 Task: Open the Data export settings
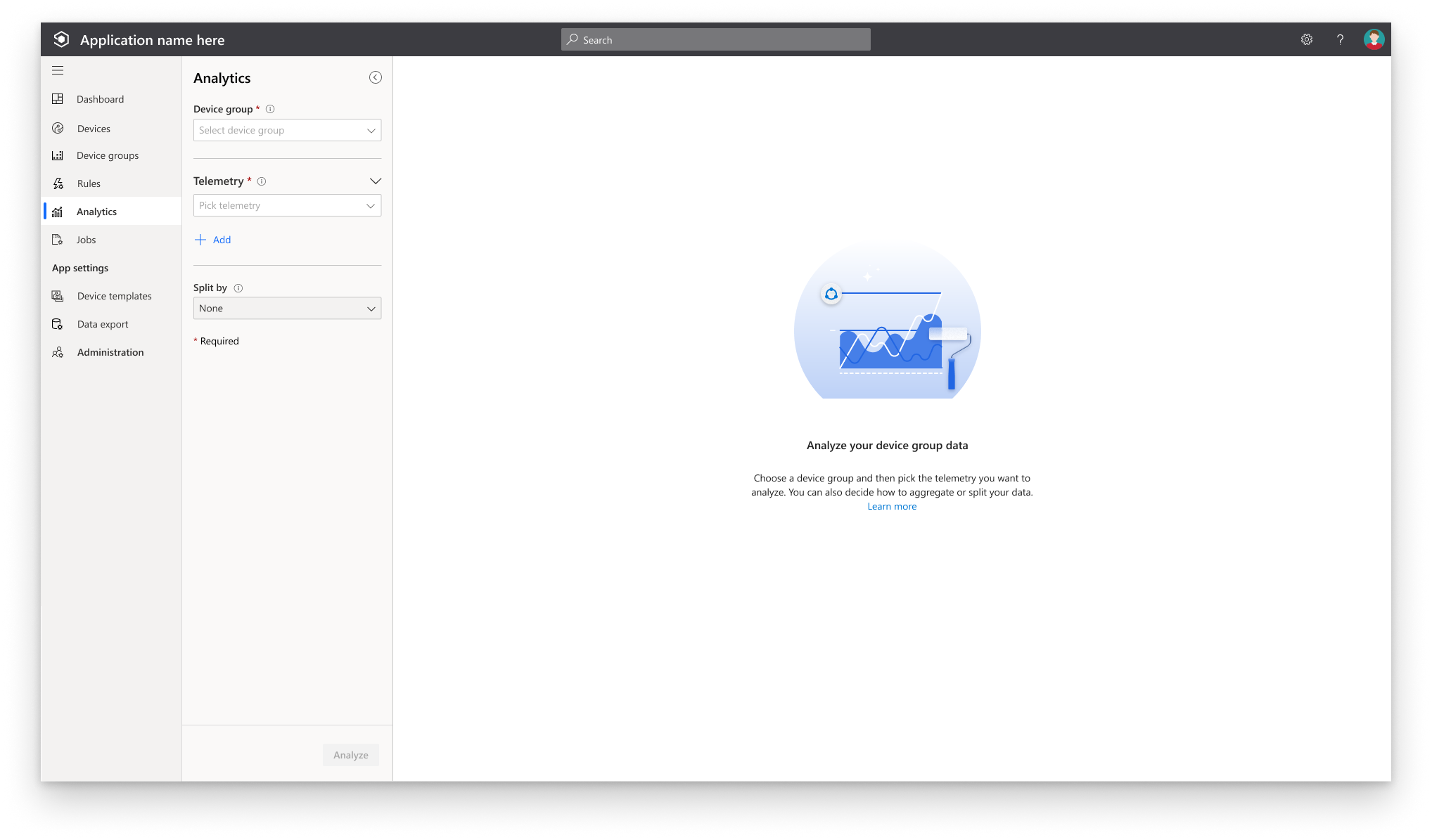point(102,324)
